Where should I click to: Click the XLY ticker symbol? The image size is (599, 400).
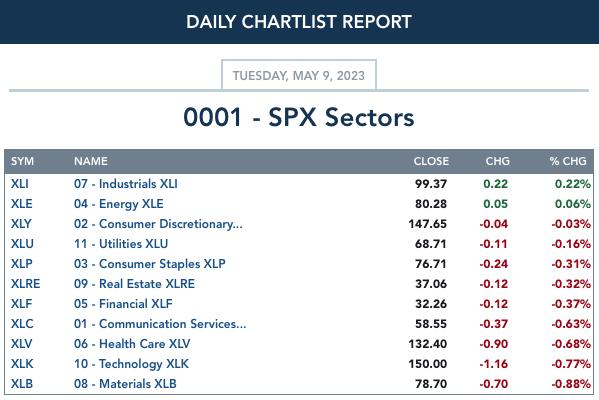(x=21, y=223)
